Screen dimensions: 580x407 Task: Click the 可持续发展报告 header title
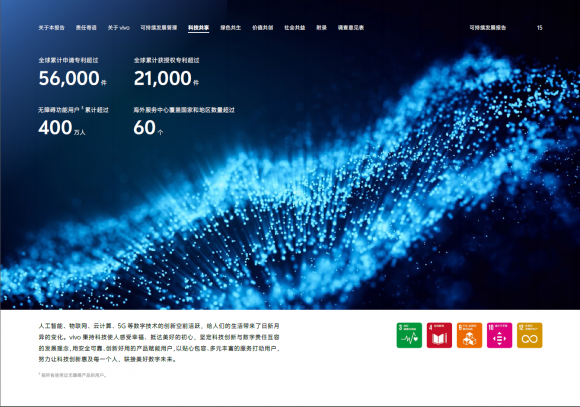[x=488, y=28]
